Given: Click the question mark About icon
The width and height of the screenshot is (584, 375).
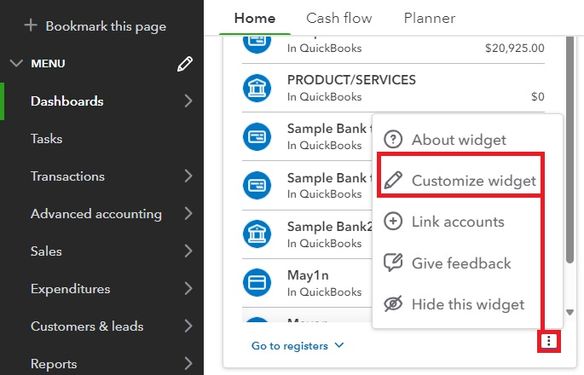Looking at the screenshot, I should (x=393, y=139).
